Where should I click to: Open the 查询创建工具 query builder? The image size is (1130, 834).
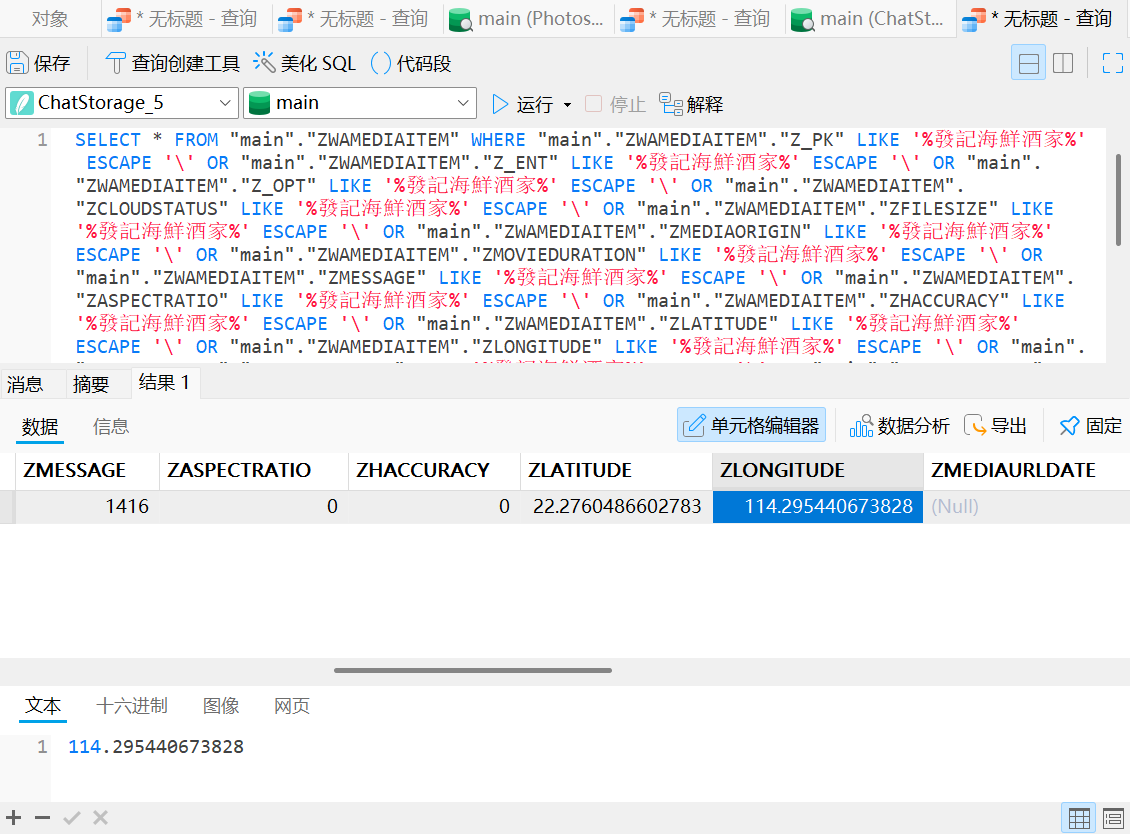click(172, 63)
